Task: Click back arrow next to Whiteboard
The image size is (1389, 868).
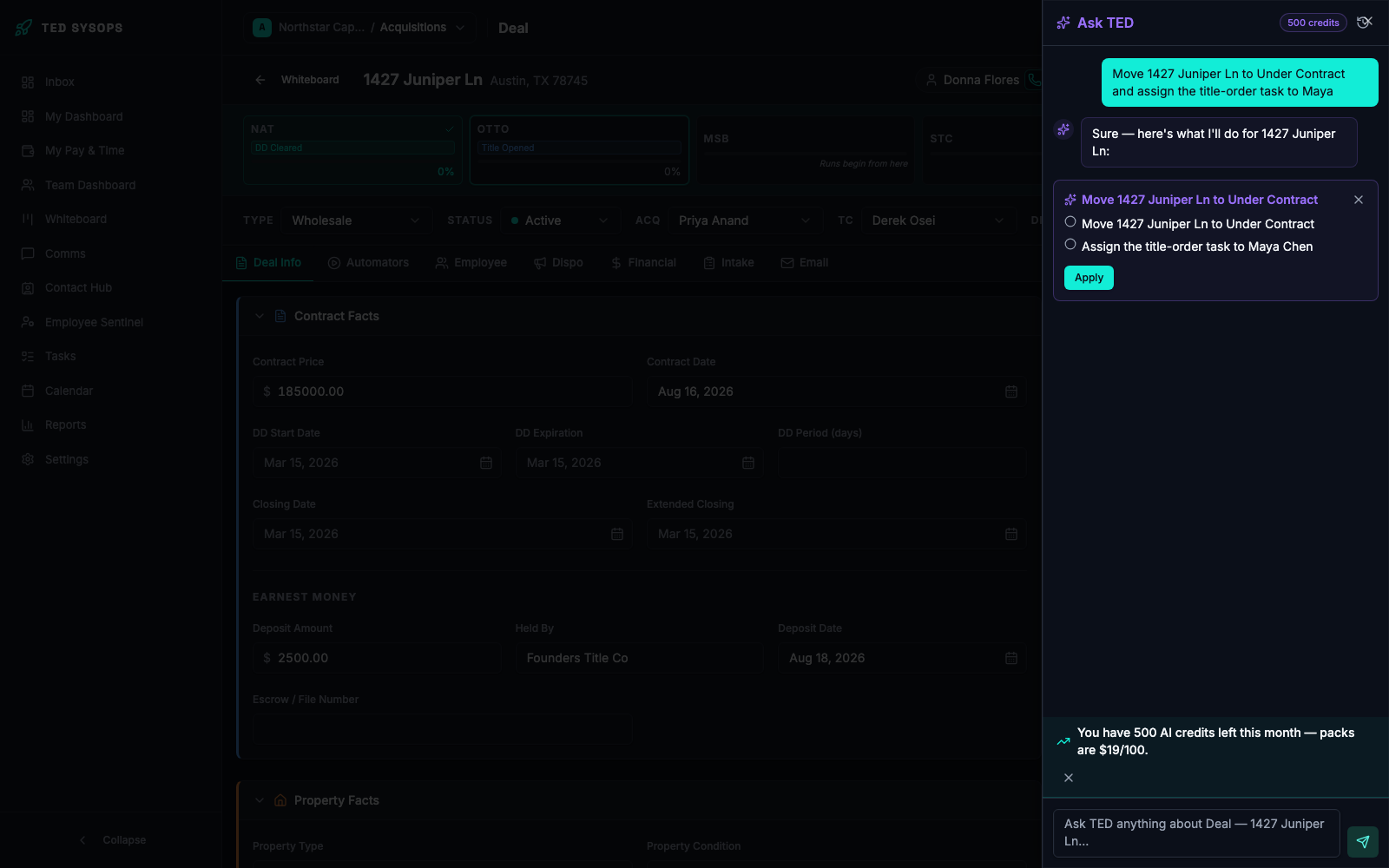Action: [260, 80]
